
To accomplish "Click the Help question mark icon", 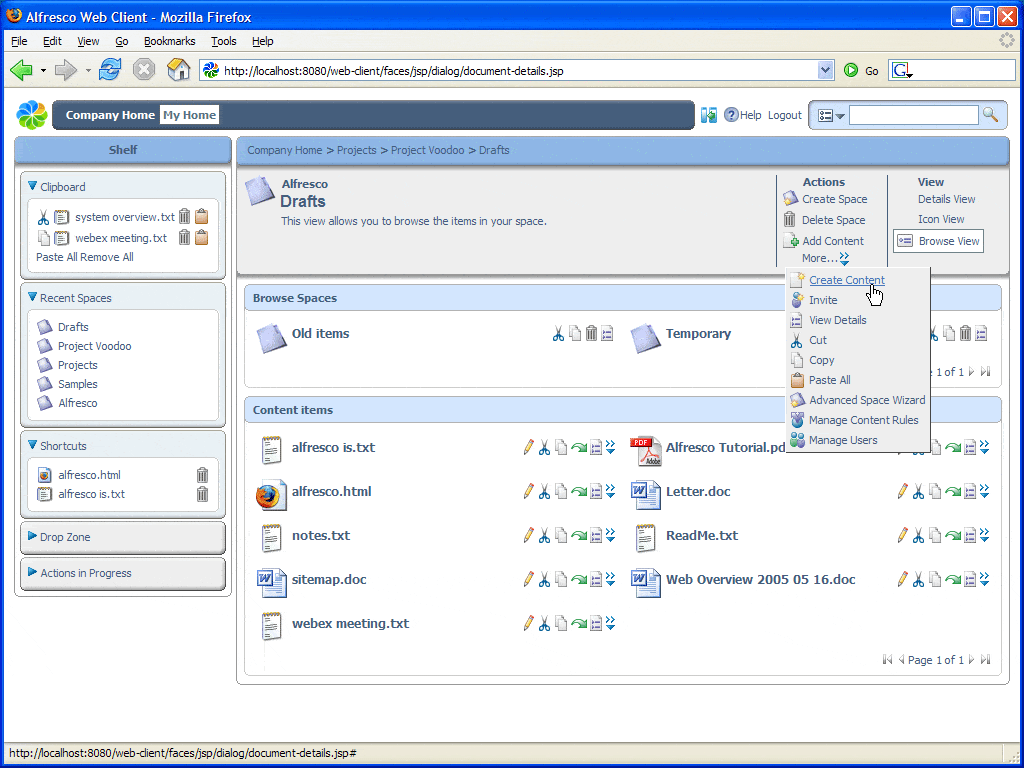I will [x=731, y=115].
